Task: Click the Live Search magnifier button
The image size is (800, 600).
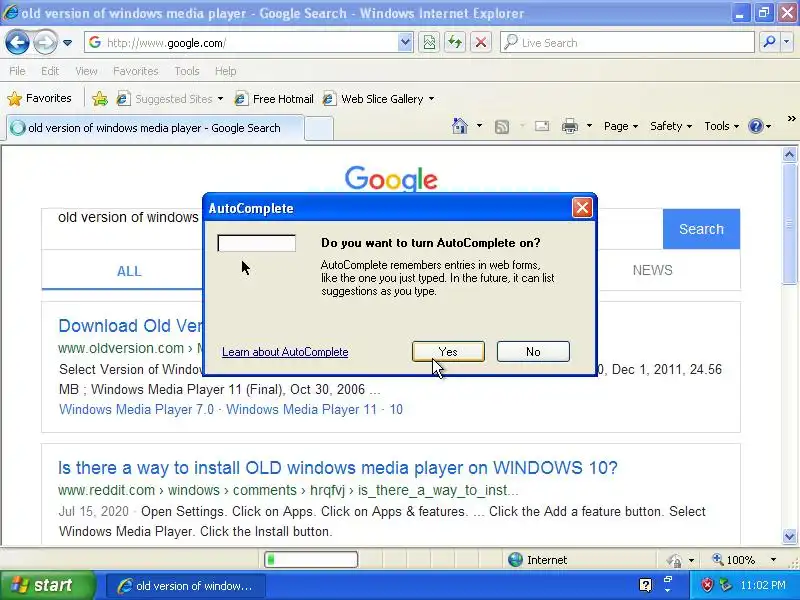Action: tap(769, 43)
